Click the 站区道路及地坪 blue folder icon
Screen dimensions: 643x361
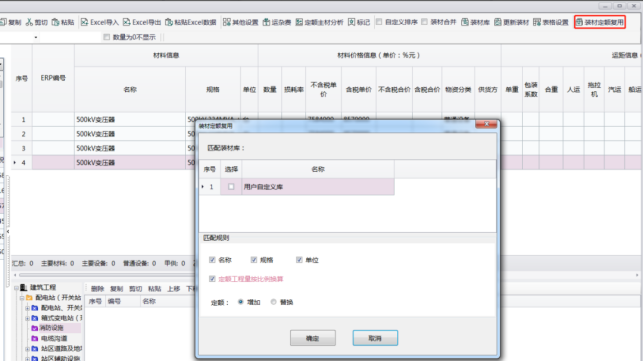coord(35,349)
